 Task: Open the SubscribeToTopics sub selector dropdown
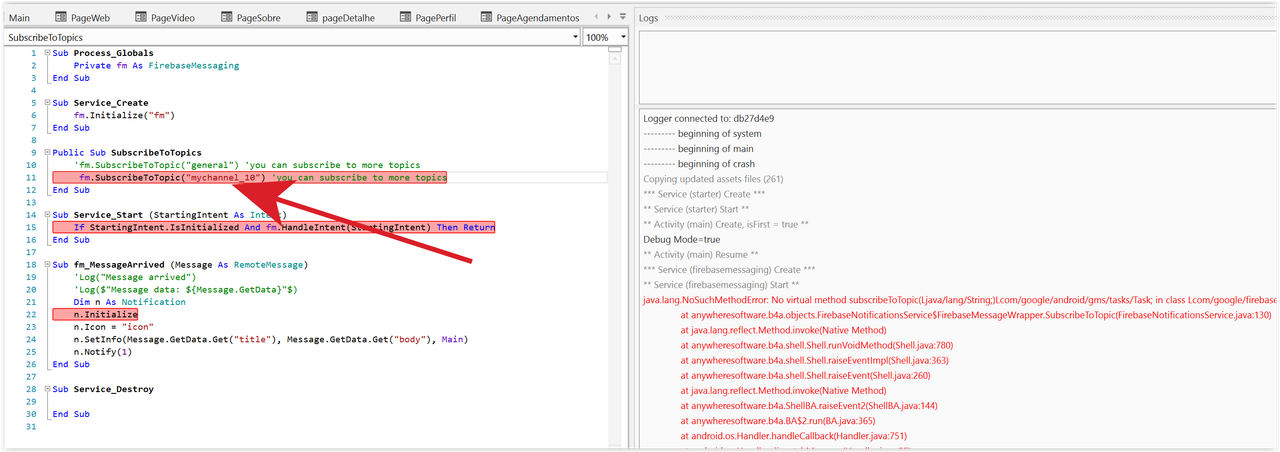click(x=573, y=37)
